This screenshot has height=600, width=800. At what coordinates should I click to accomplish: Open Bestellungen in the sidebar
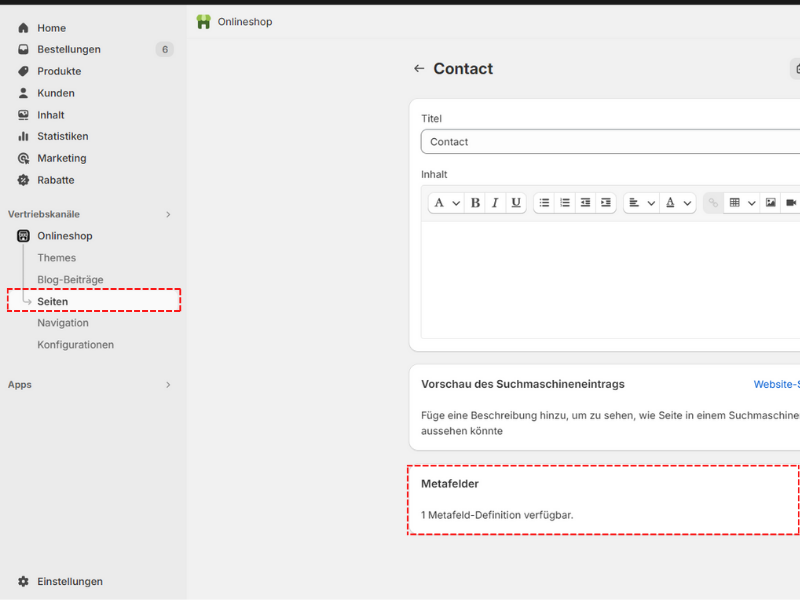pyautogui.click(x=69, y=50)
